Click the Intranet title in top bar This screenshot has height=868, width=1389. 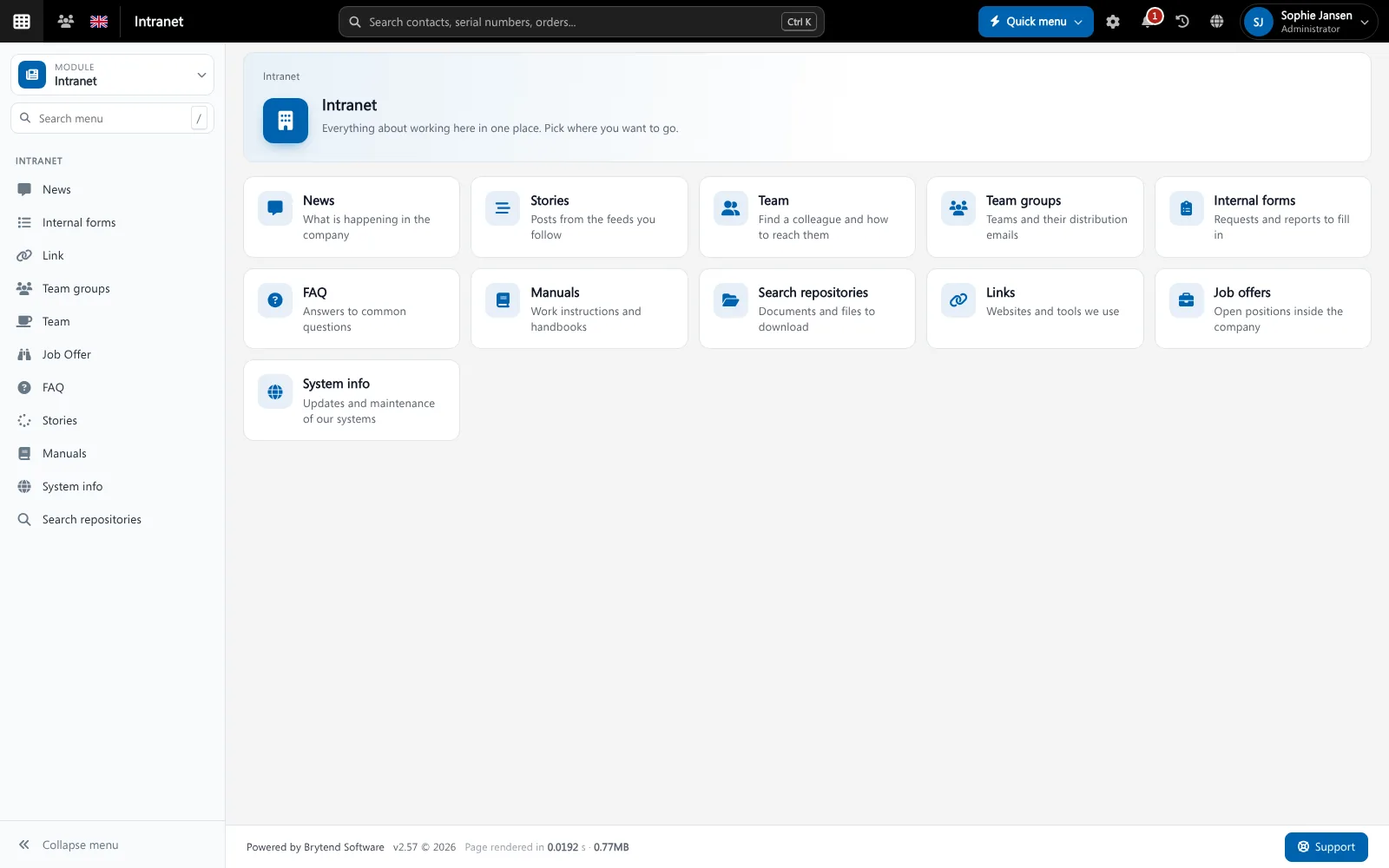tap(159, 22)
